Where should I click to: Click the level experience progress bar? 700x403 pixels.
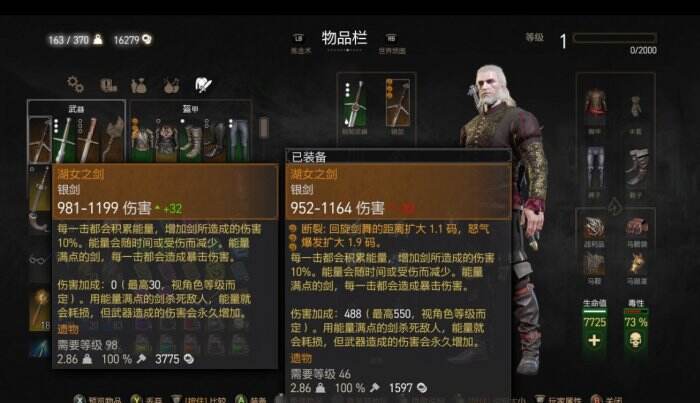click(x=614, y=38)
